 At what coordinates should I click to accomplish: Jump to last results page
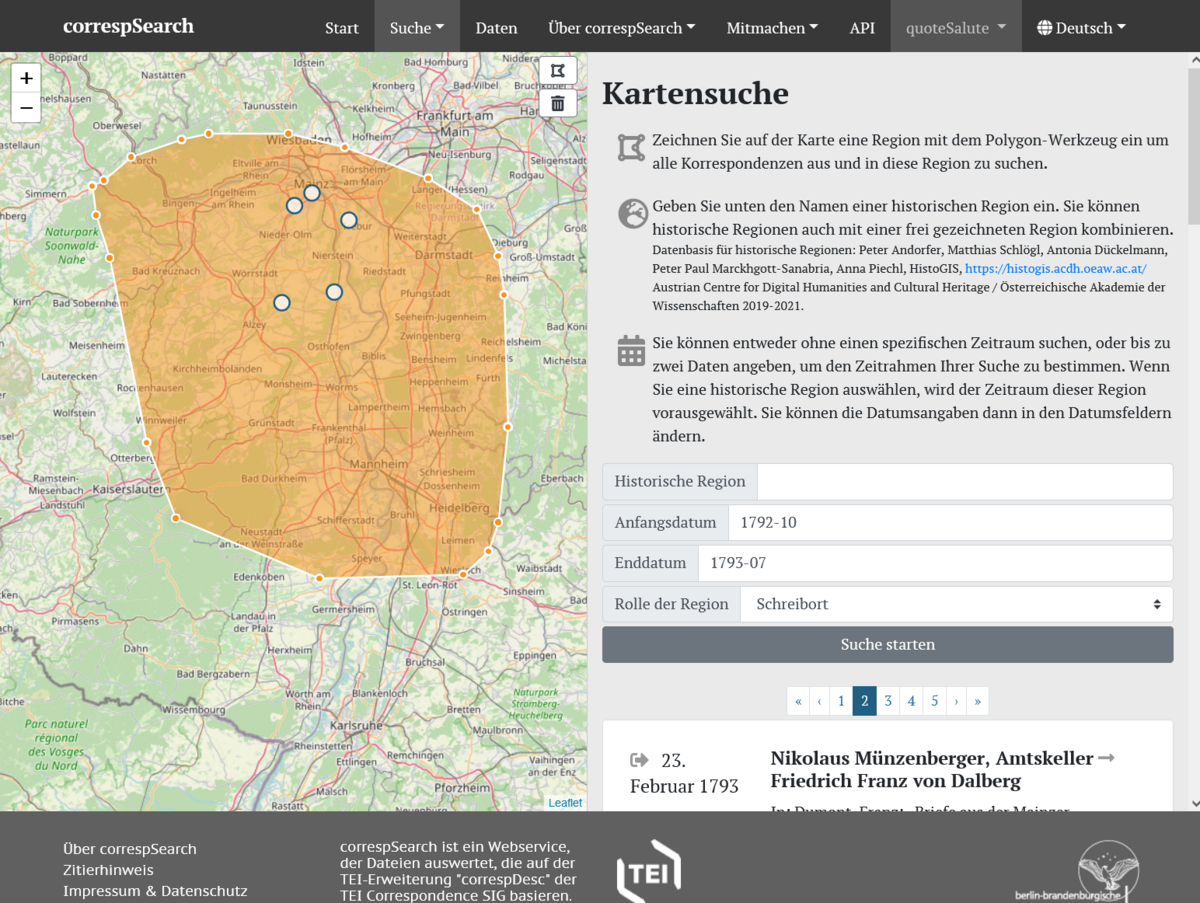click(977, 701)
